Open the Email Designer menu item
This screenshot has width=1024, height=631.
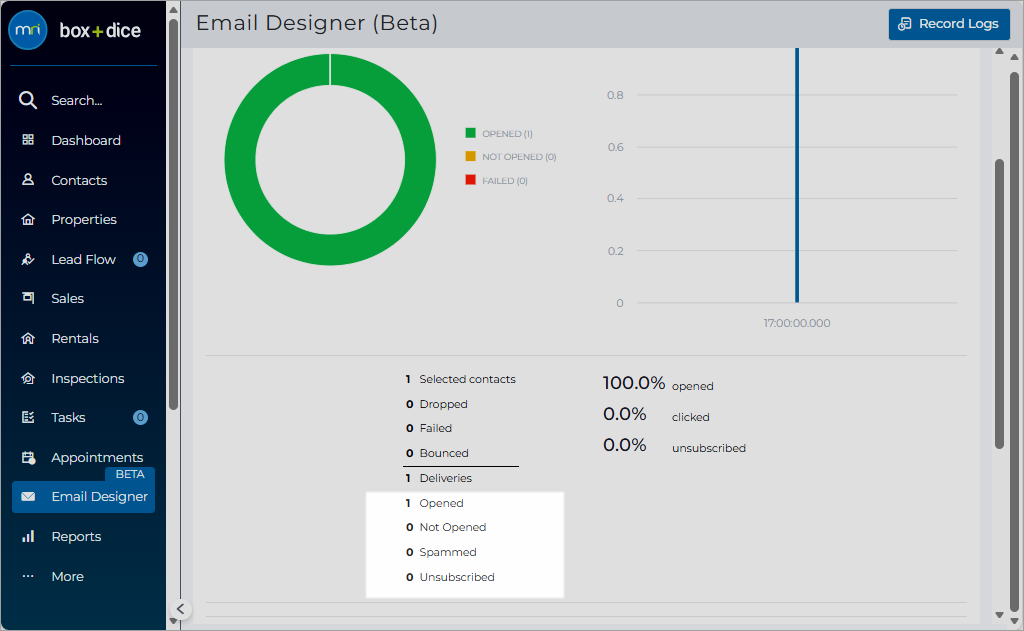[x=83, y=496]
